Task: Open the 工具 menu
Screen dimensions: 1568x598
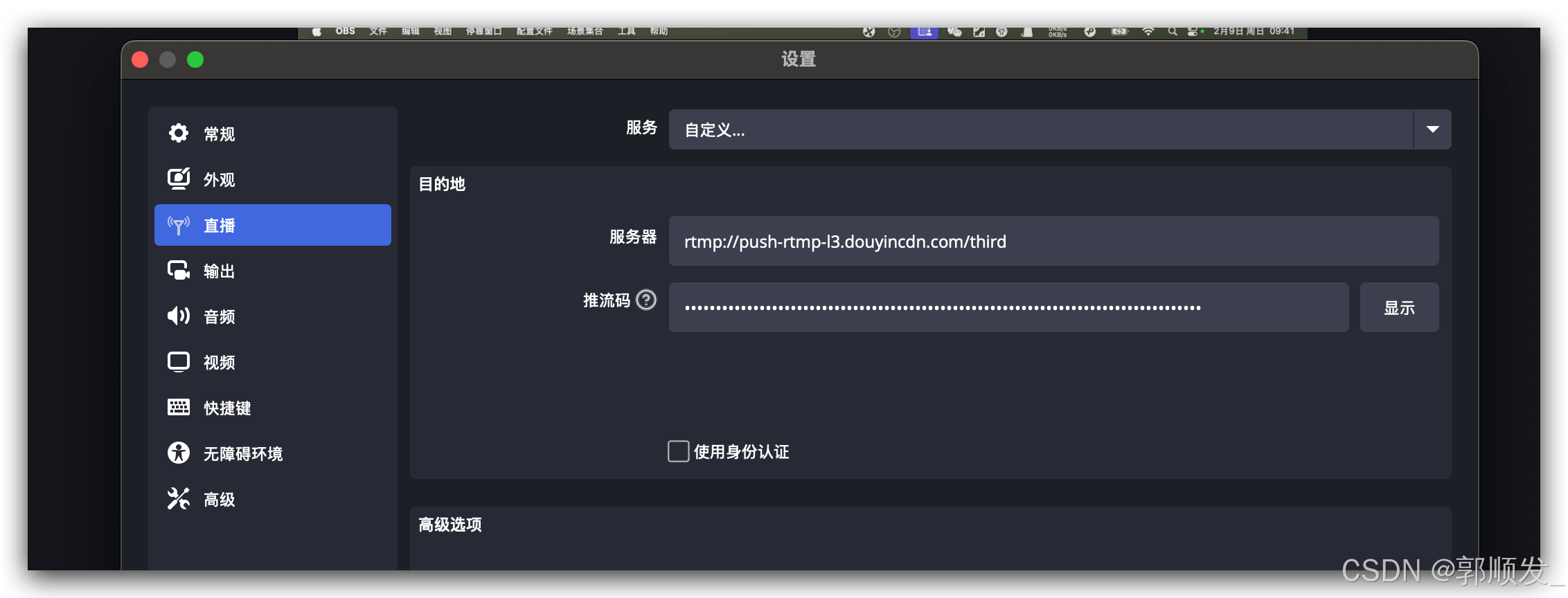Action: click(627, 31)
